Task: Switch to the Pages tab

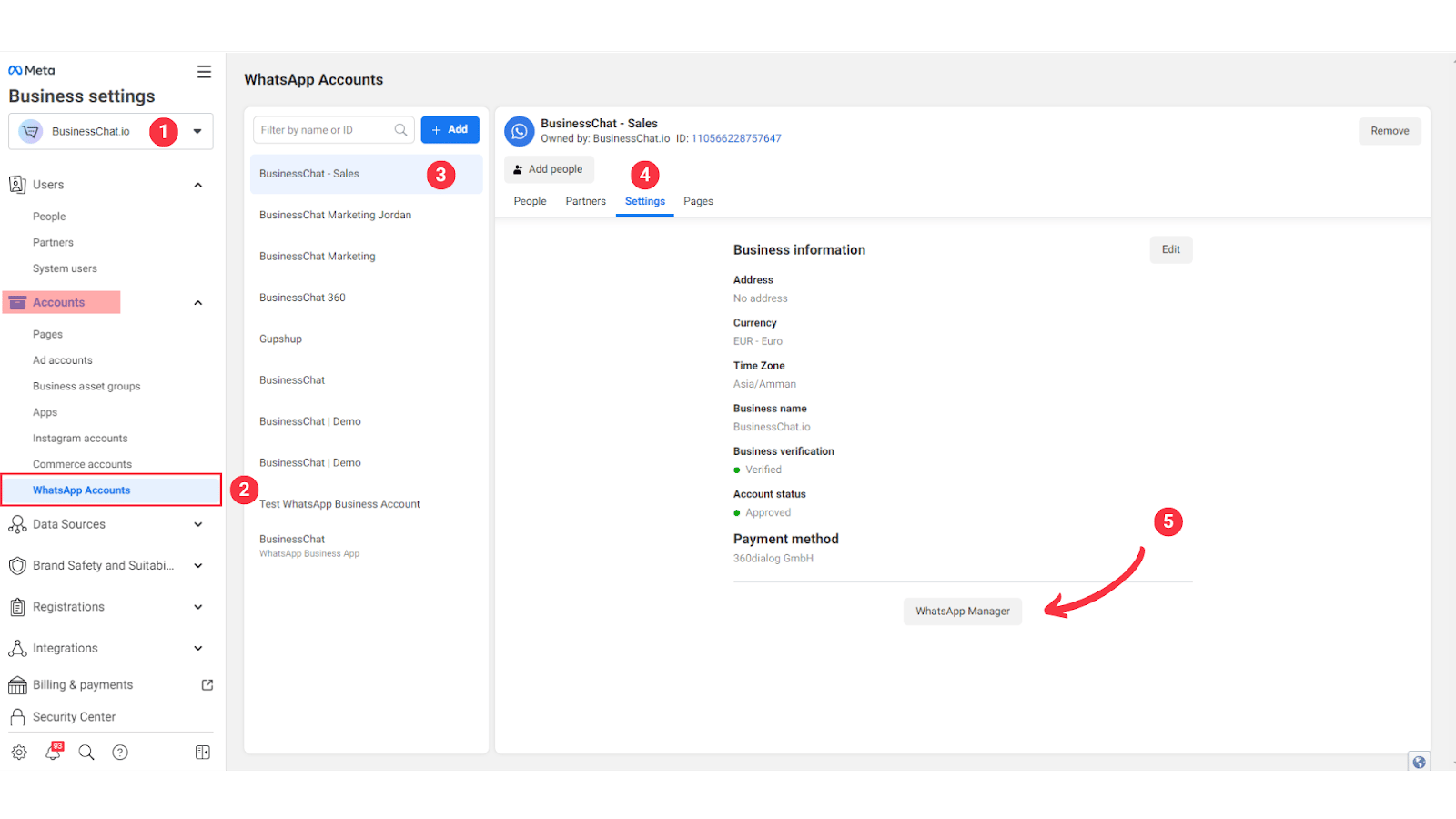Action: coord(698,201)
